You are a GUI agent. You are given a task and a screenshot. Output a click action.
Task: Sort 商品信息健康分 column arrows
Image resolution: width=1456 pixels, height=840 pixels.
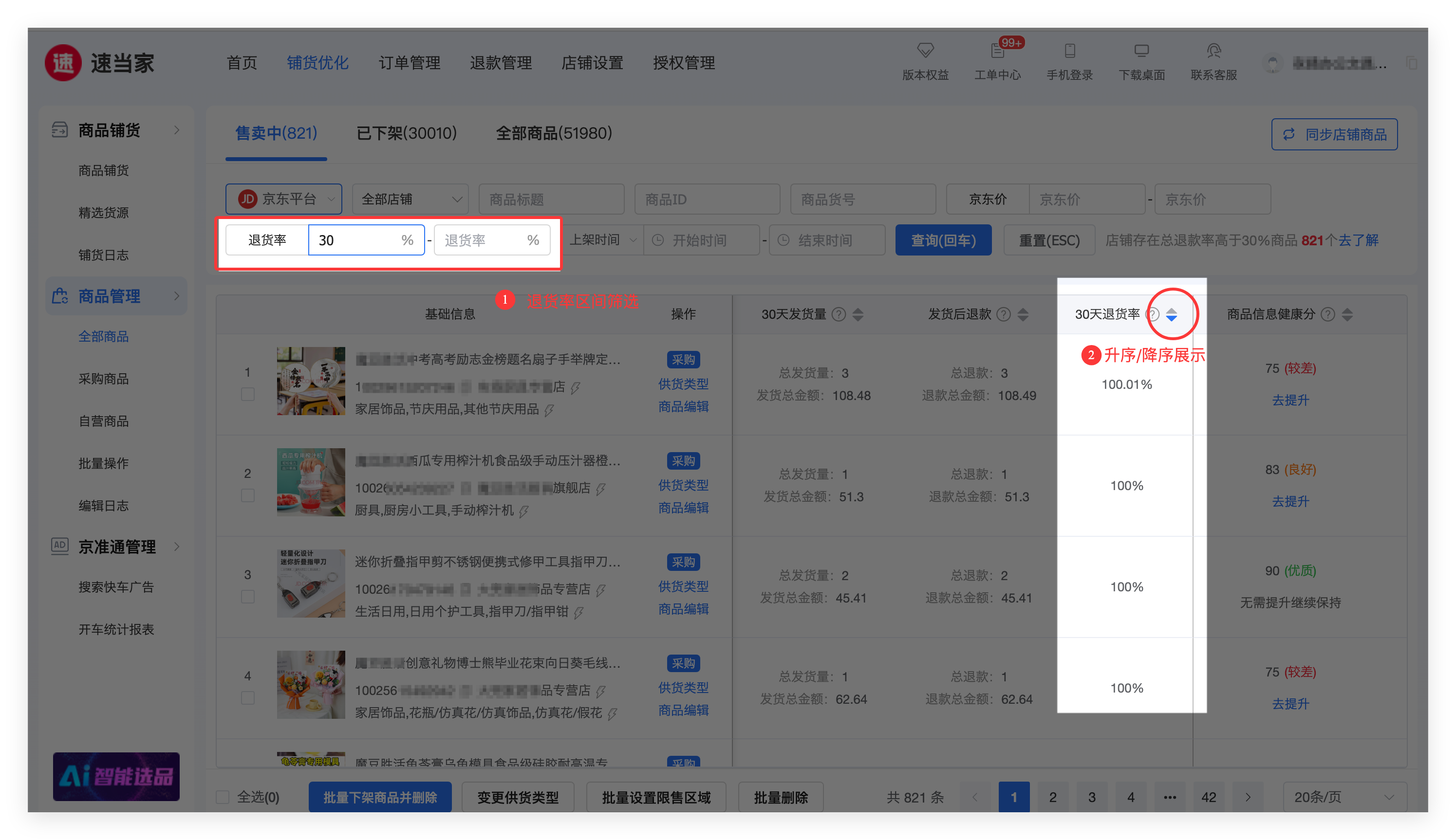(1347, 314)
